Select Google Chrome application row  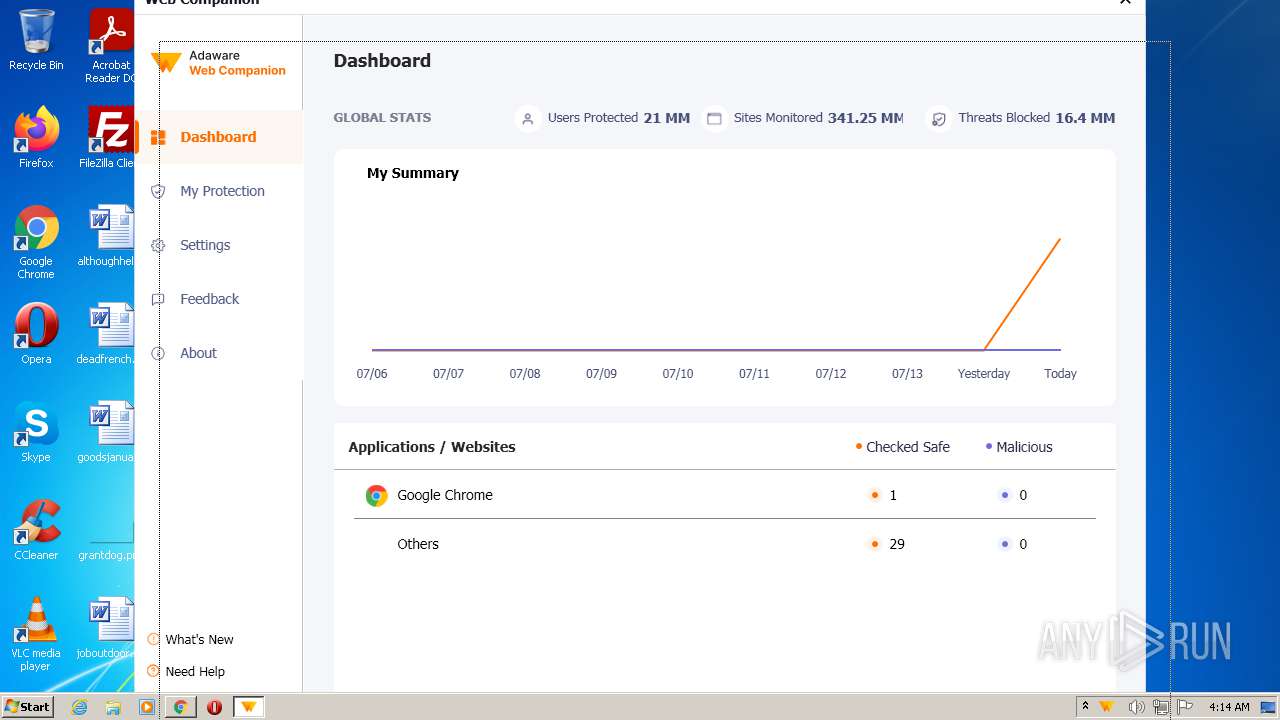coord(724,495)
